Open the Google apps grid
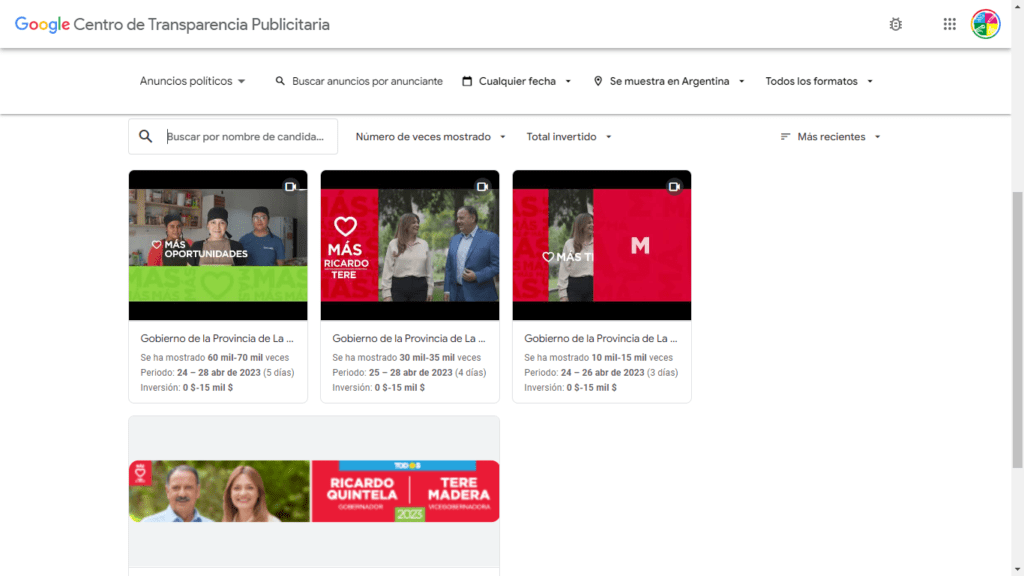1024x576 pixels. pyautogui.click(x=949, y=24)
